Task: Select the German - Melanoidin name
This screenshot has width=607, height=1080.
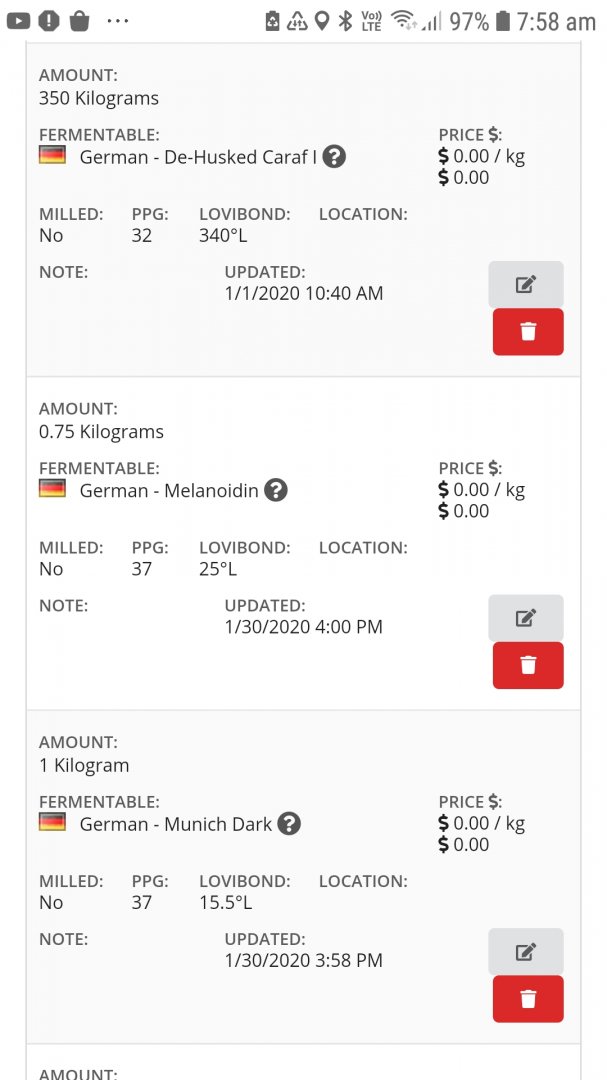Action: click(169, 491)
